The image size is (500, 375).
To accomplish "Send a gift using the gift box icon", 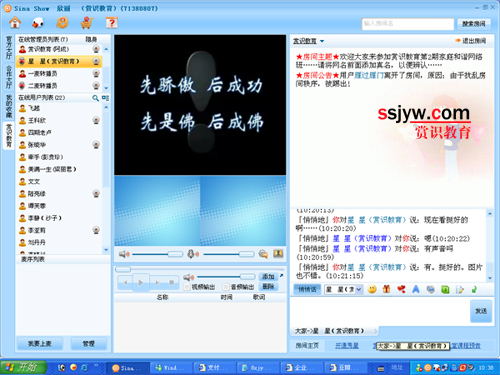I will pos(386,289).
